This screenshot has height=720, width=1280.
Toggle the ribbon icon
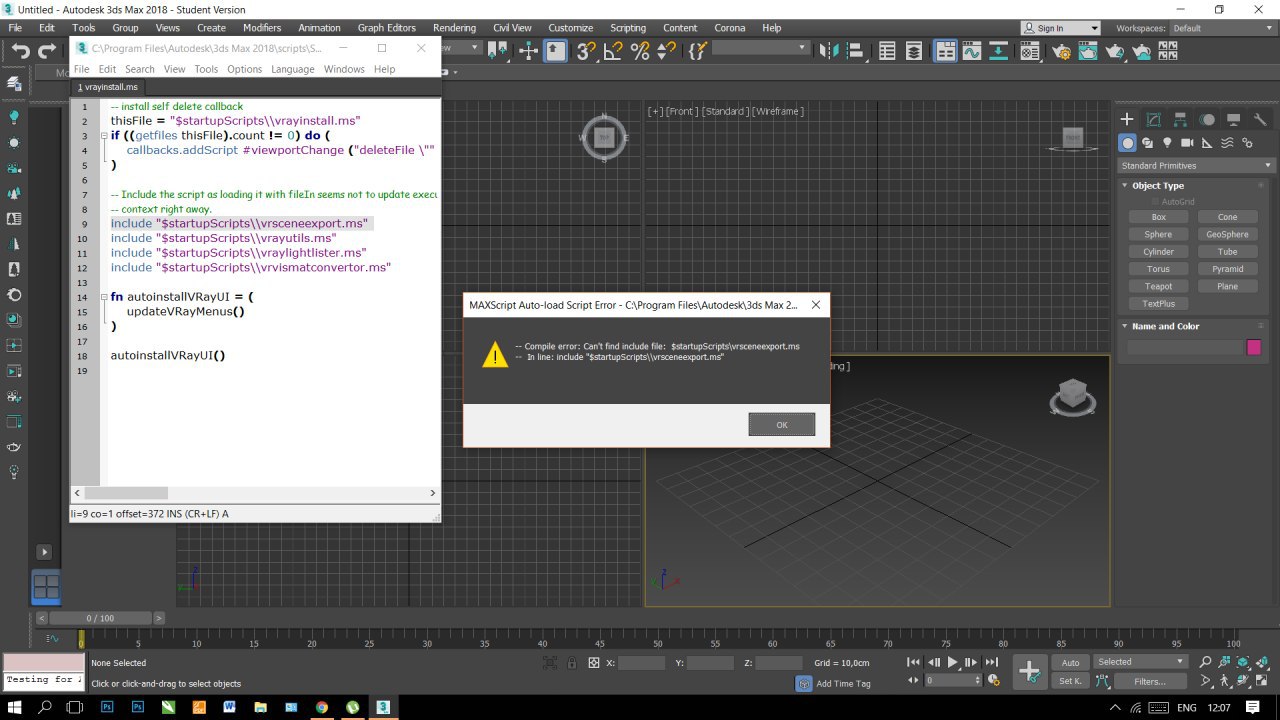click(x=945, y=50)
